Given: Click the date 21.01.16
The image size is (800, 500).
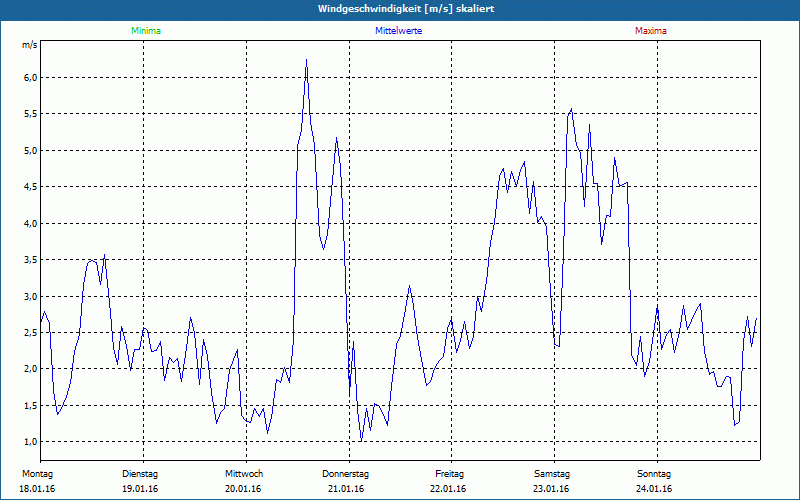Looking at the screenshot, I should [346, 489].
